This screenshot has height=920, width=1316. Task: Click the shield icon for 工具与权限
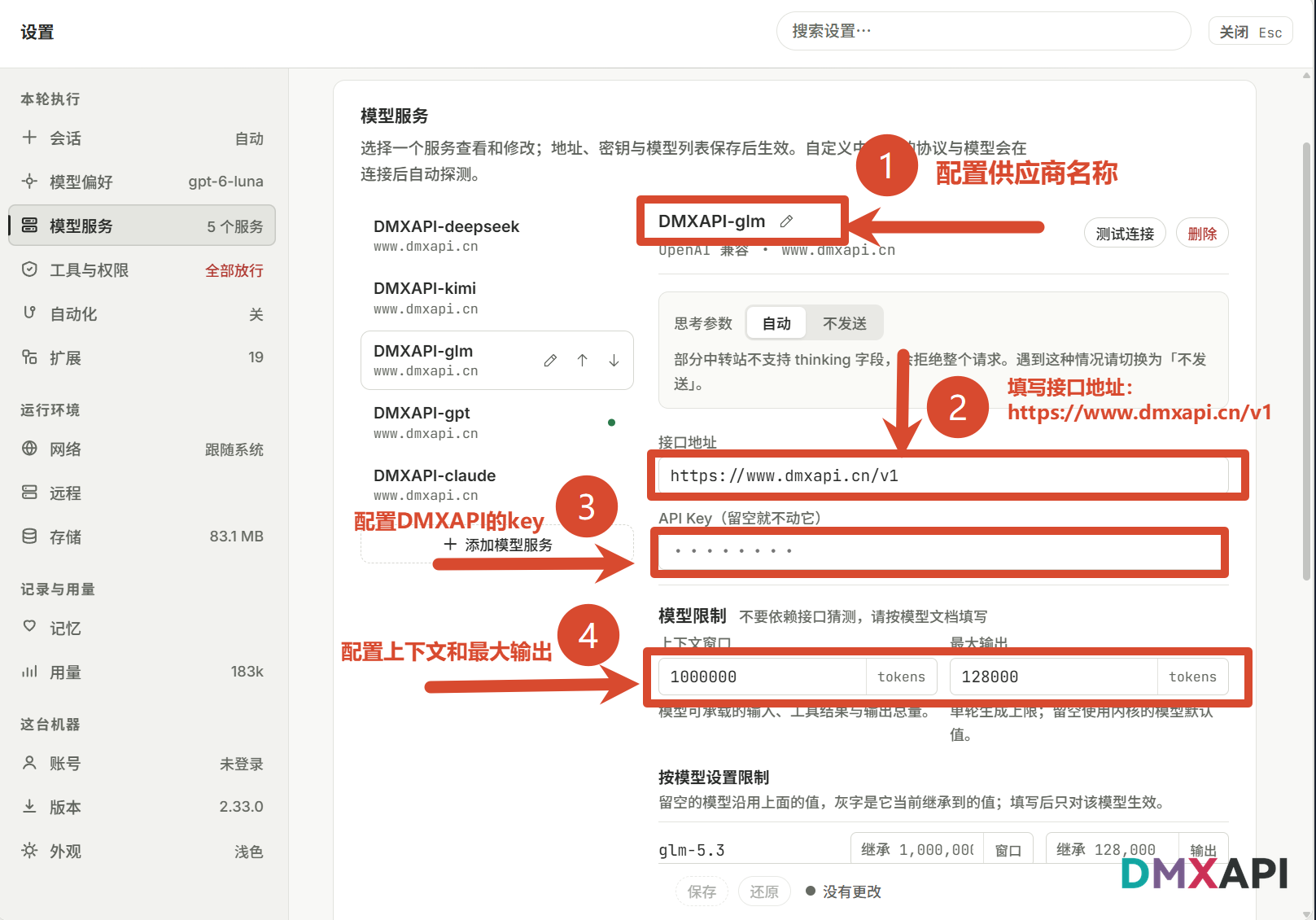29,269
